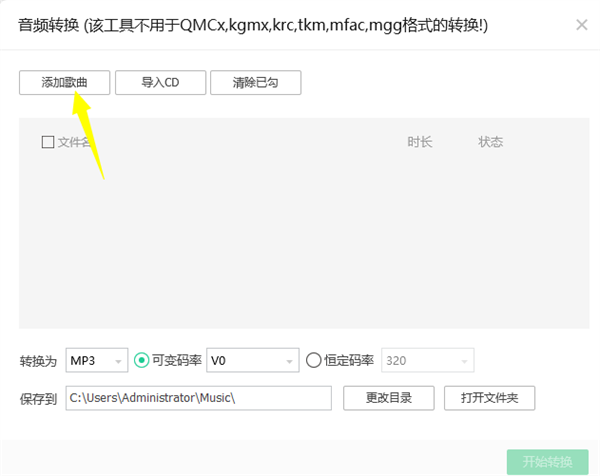Screen dimensions: 600x476
Task: Open folder with 打开文件夹 button
Action: point(489,398)
